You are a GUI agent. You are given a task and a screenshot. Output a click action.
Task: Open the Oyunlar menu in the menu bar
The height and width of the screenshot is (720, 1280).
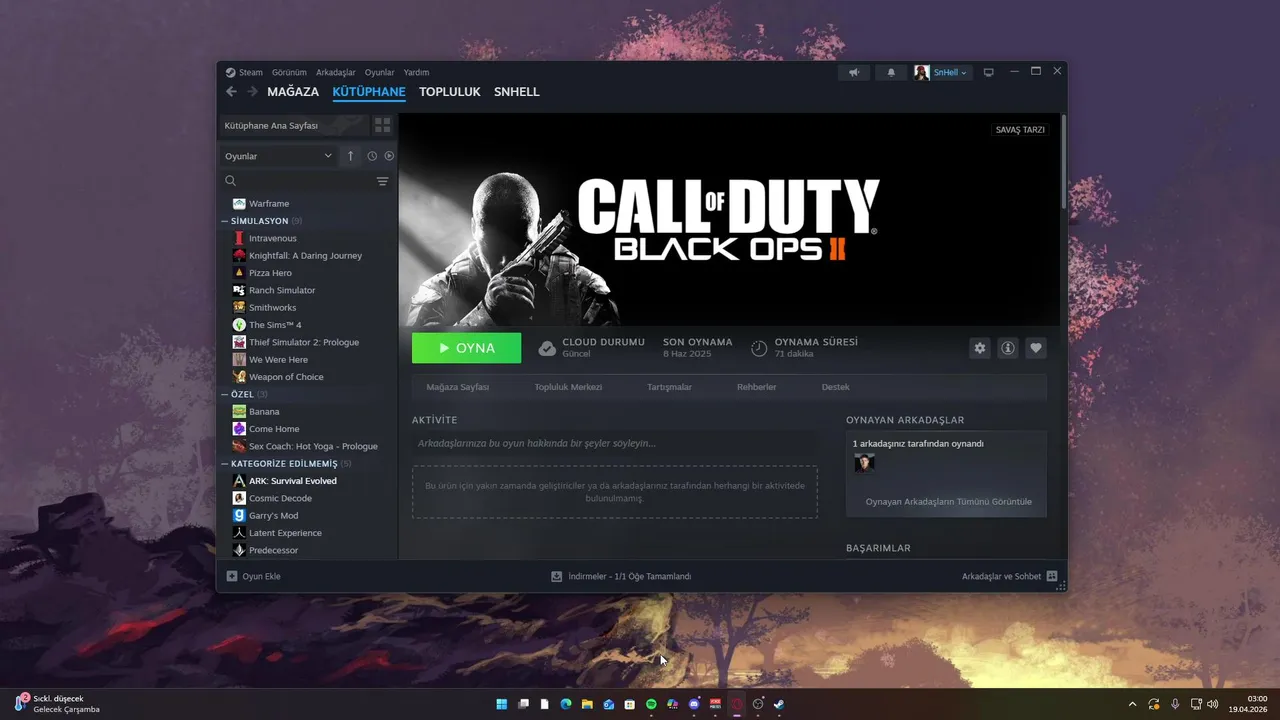coord(379,72)
